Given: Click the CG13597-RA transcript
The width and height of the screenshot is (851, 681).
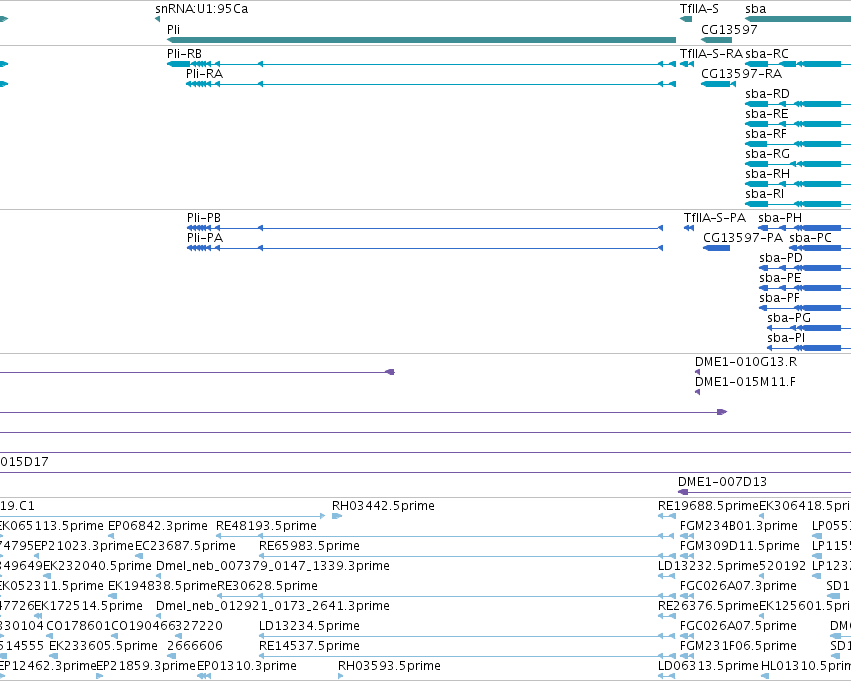Looking at the screenshot, I should [x=719, y=84].
